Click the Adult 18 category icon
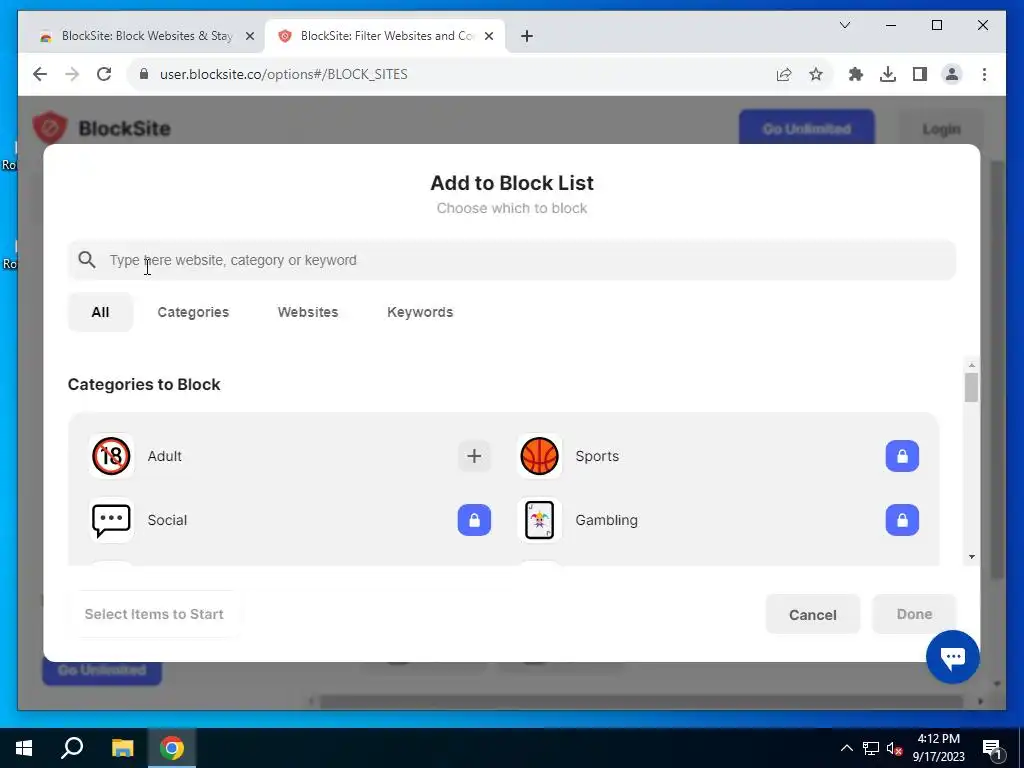 pos(111,456)
